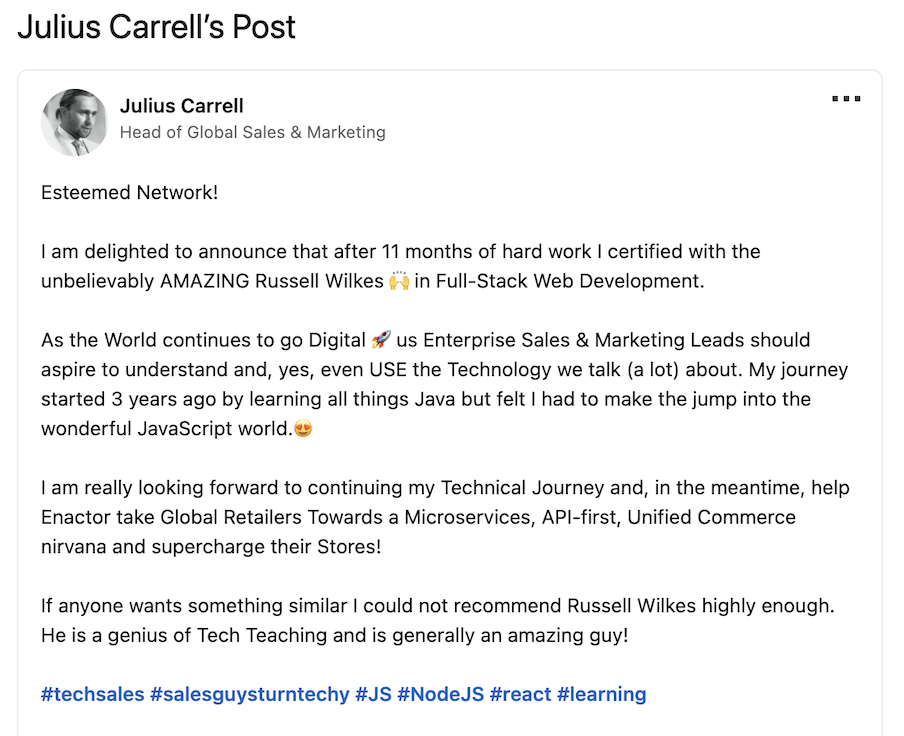
Task: Click the heart-eyes emoji after JavaScript world
Action: (x=303, y=429)
